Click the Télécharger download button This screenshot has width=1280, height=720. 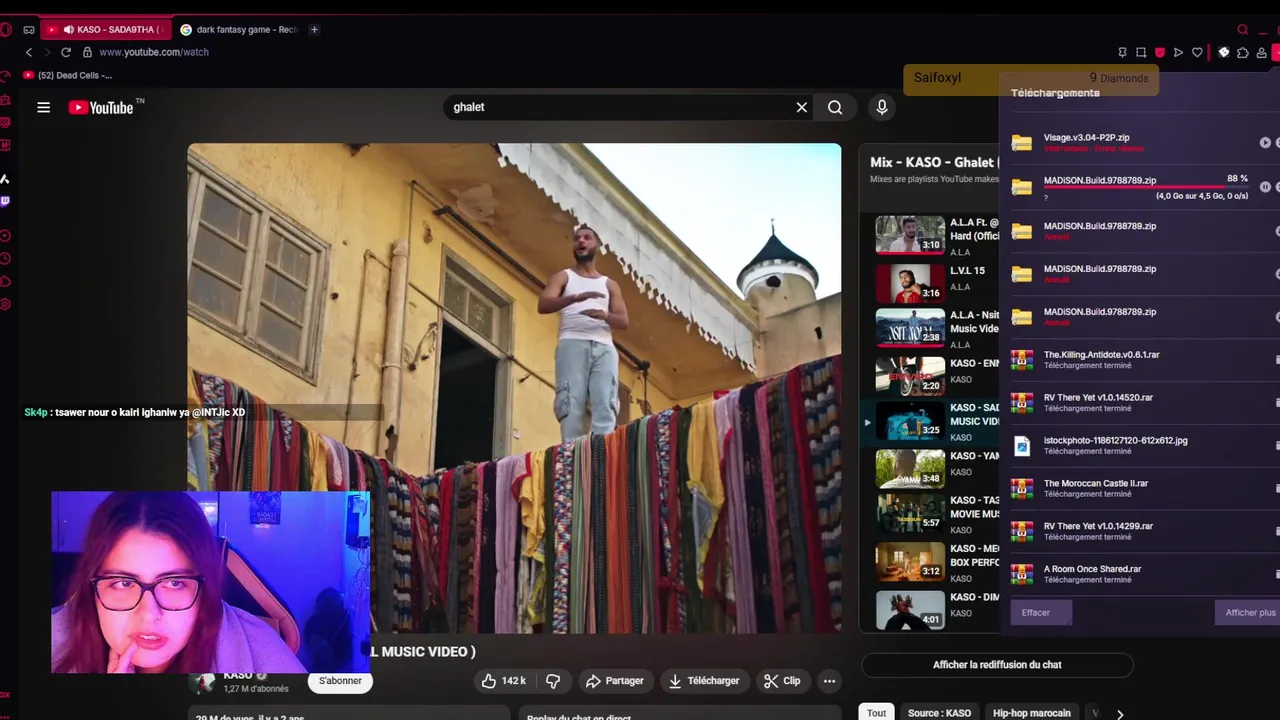(705, 681)
